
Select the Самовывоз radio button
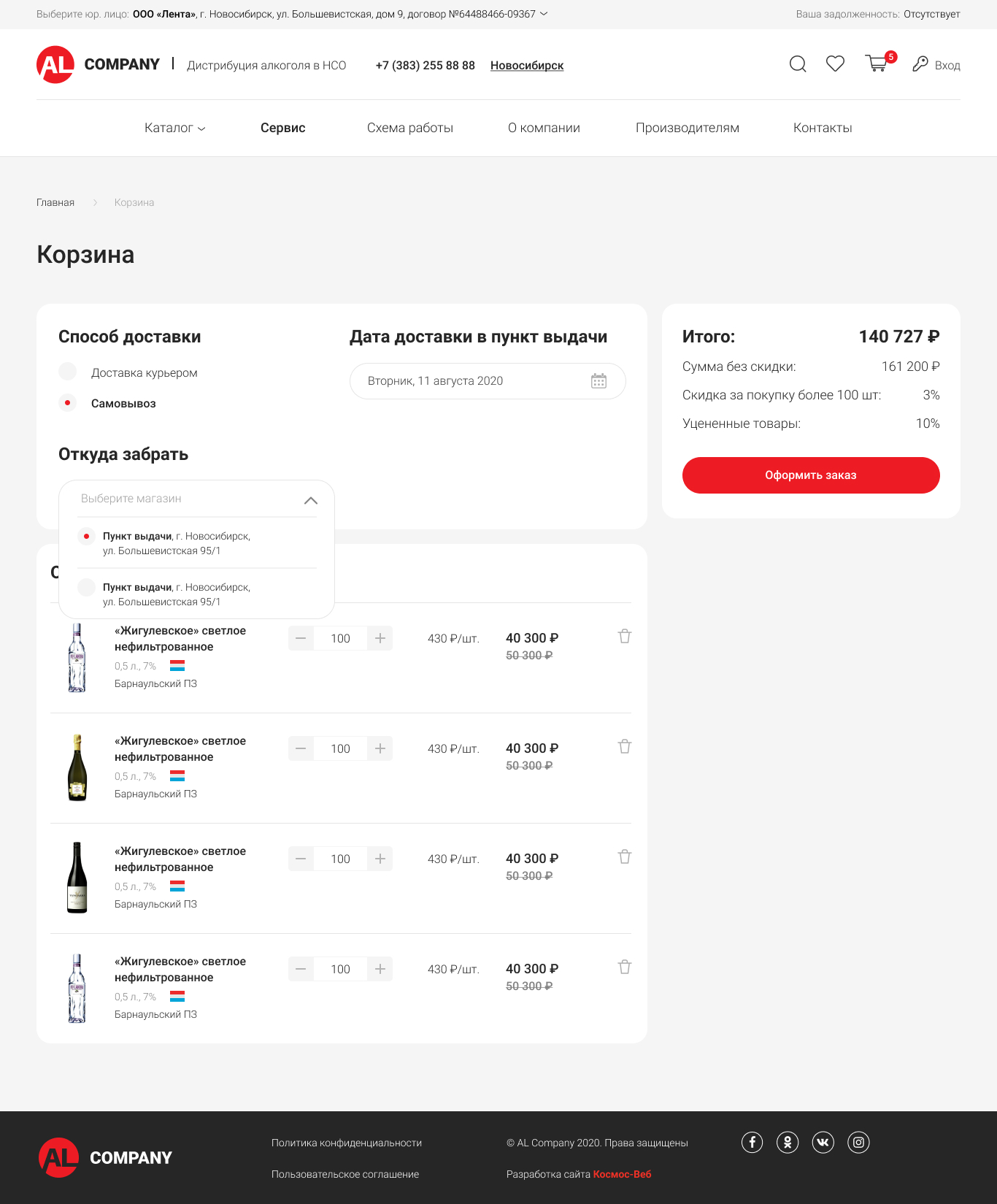click(x=68, y=402)
